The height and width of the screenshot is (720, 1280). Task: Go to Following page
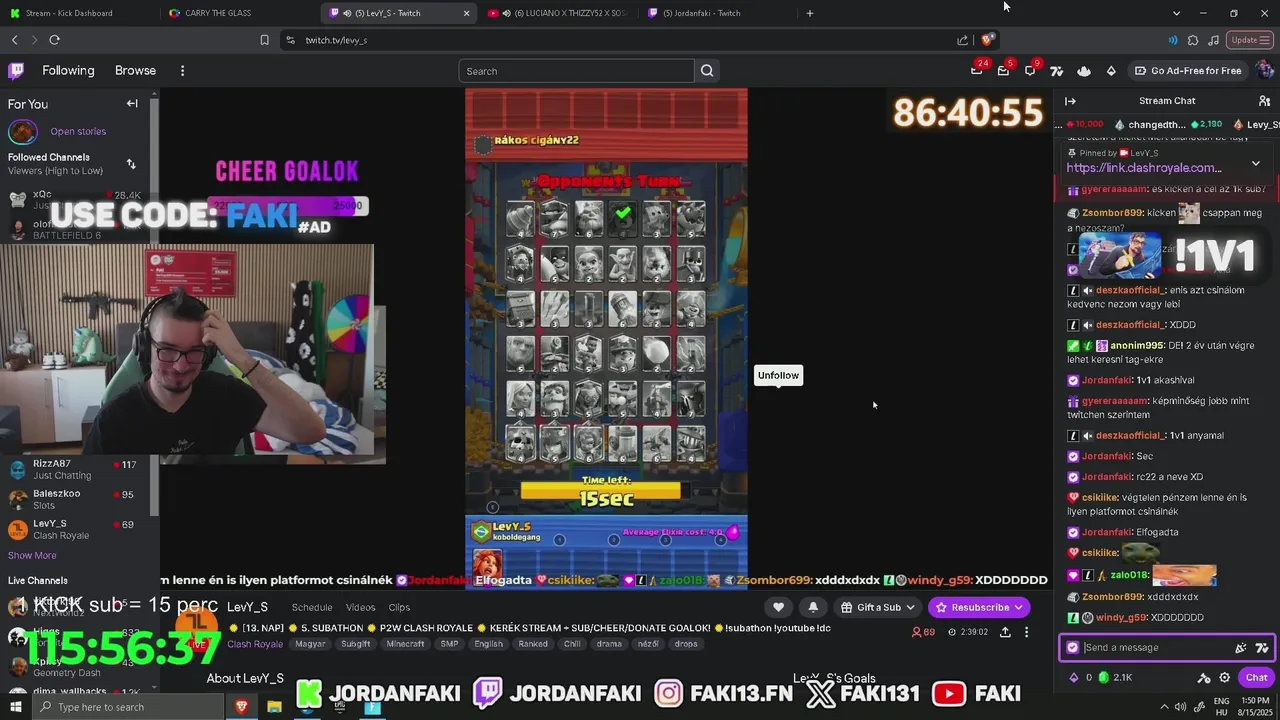68,71
